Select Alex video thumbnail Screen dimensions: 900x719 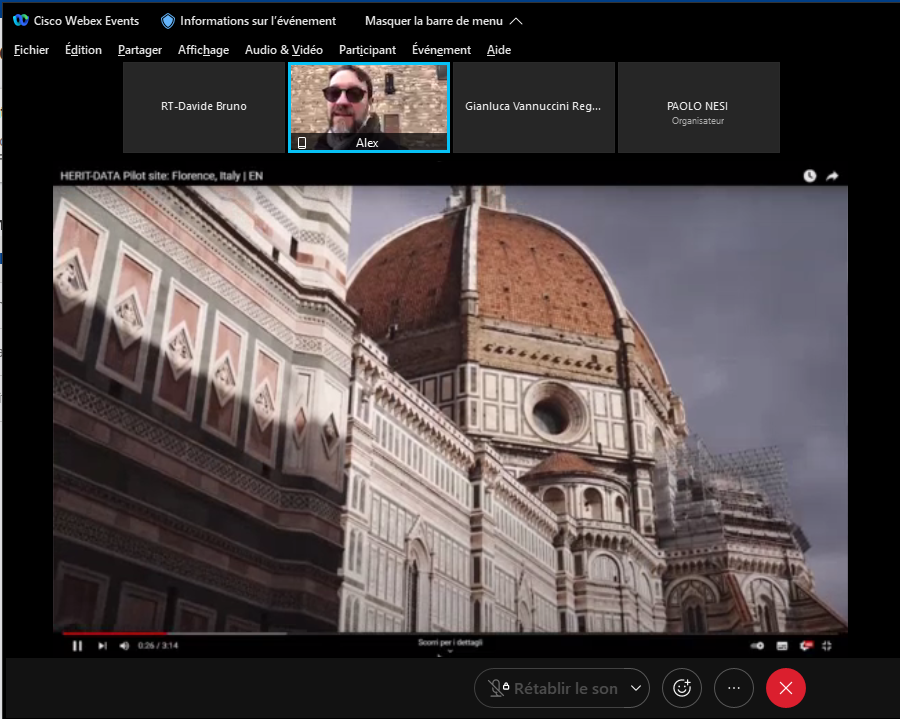368,107
